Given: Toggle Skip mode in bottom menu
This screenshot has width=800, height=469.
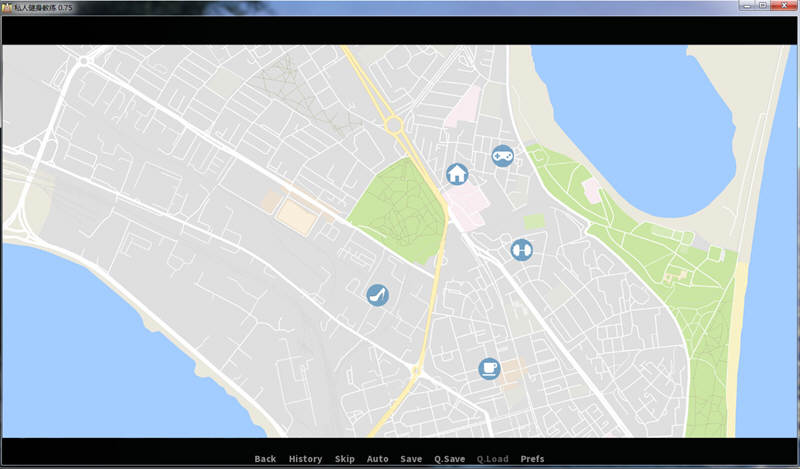Looking at the screenshot, I should [345, 459].
